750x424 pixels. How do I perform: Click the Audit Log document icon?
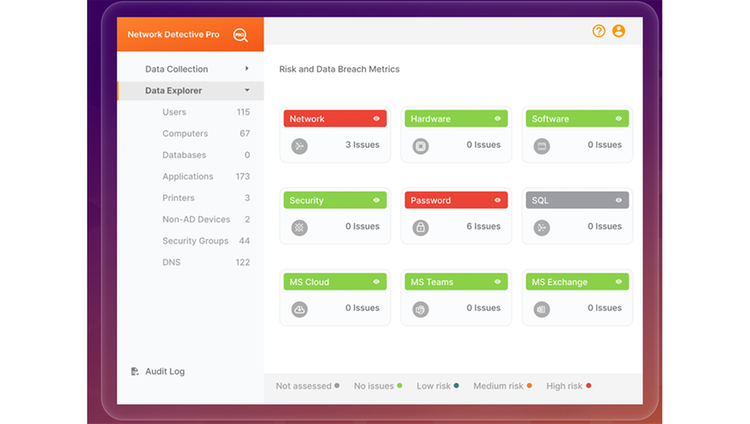[x=135, y=371]
